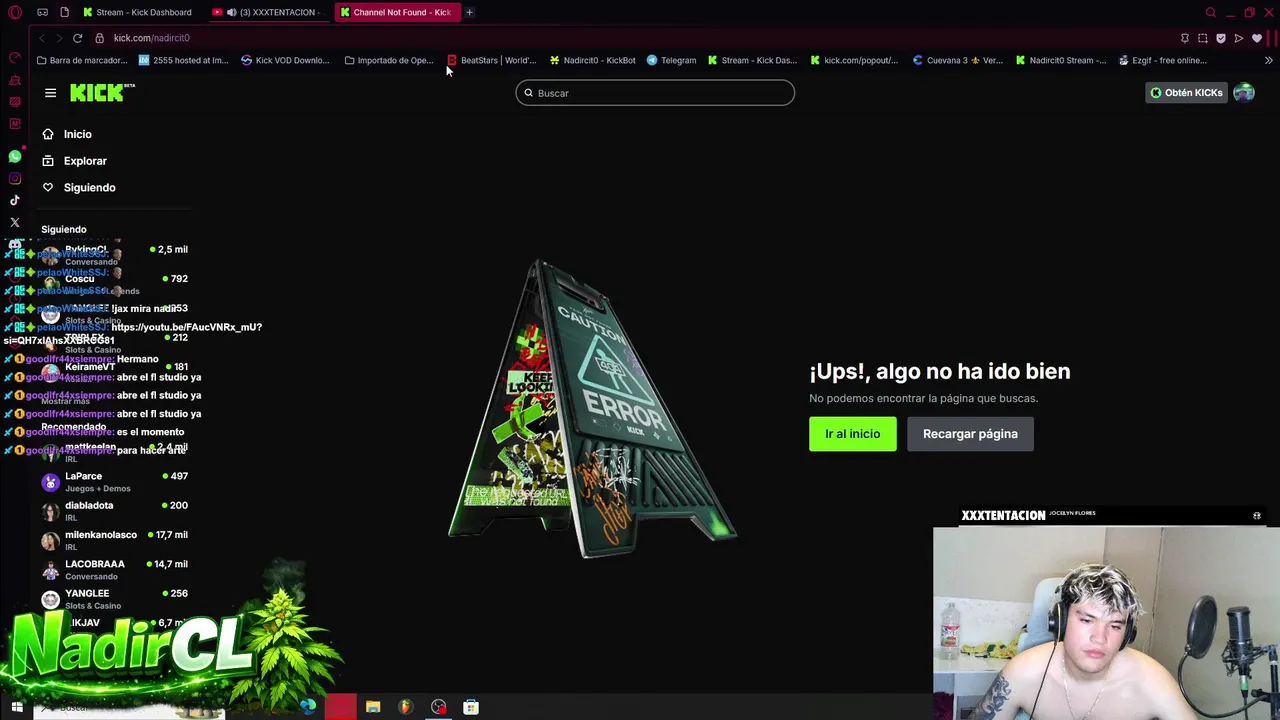
Task: Click the heart bookmark icon in toolbar
Action: 1257,38
